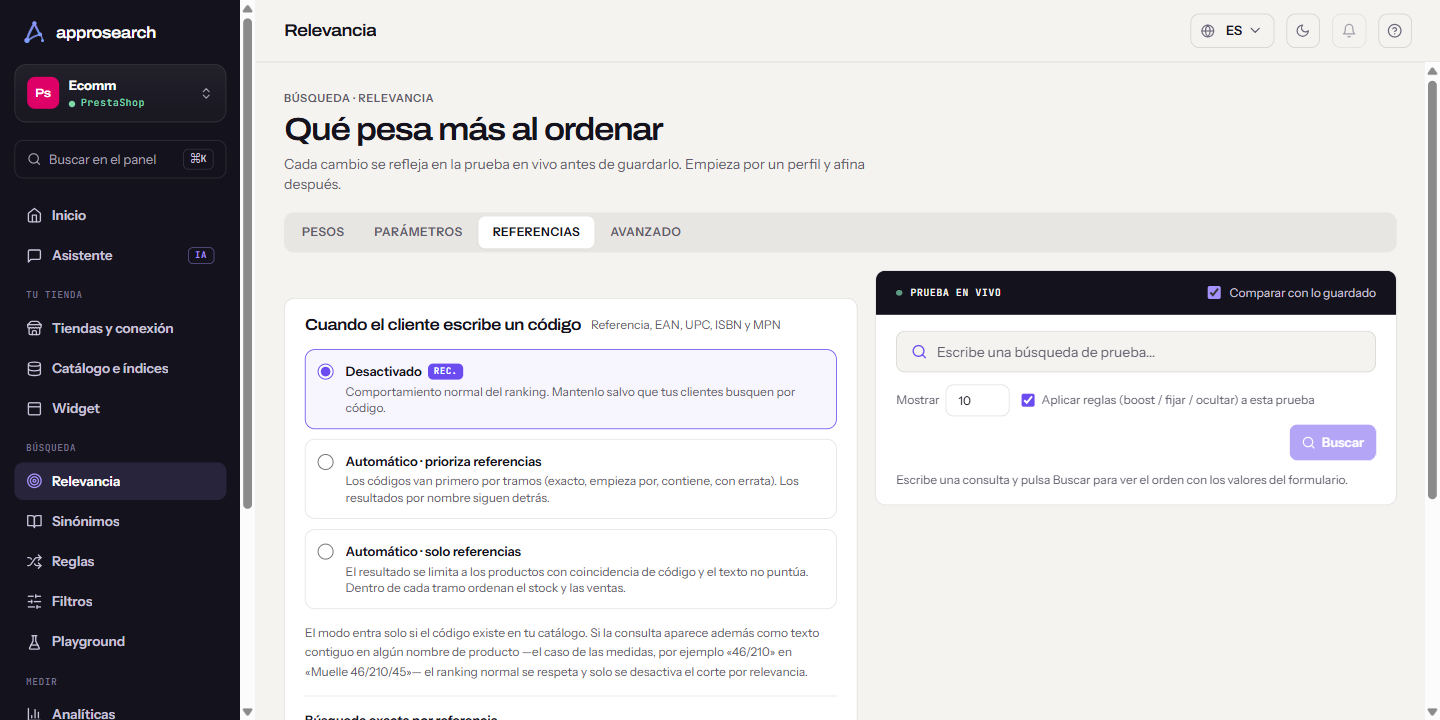Click the test search query input

[x=1136, y=352]
